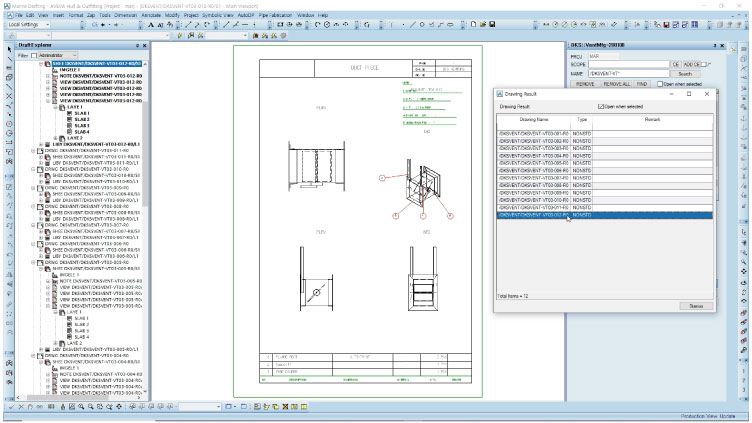Toggle the Filter checkbox in Draft Explorer
752x423 pixels.
pos(34,56)
